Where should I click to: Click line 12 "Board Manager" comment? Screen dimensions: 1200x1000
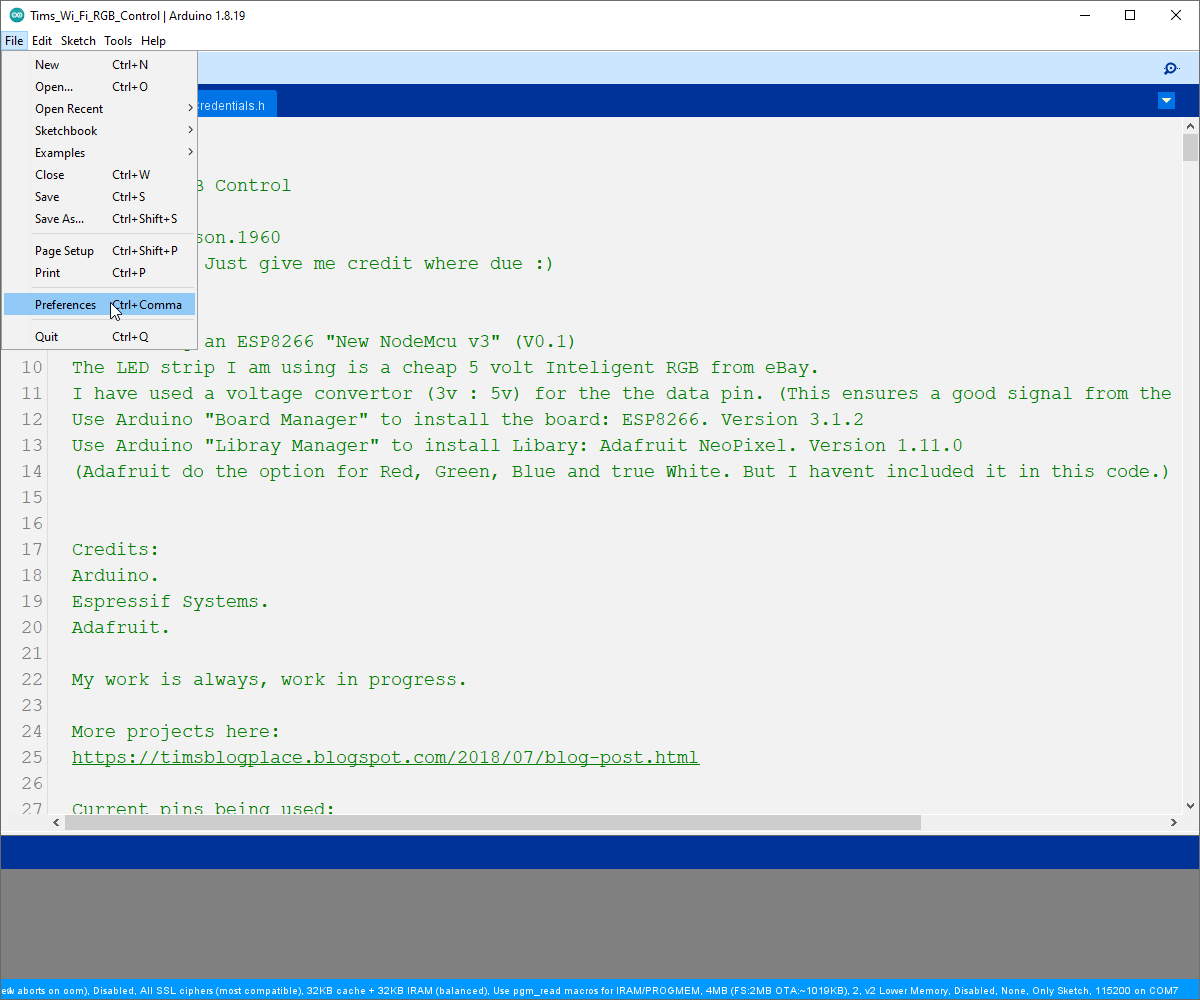(467, 419)
